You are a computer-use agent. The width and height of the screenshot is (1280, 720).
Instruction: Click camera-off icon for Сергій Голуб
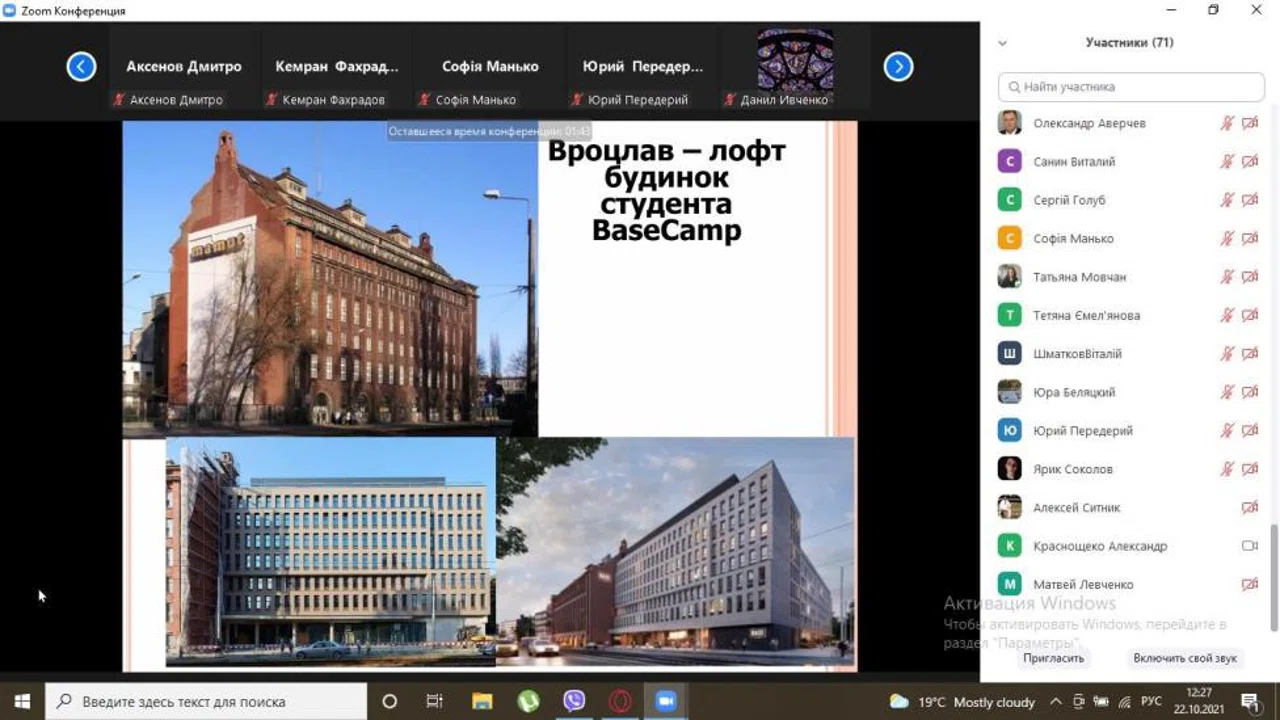1250,200
